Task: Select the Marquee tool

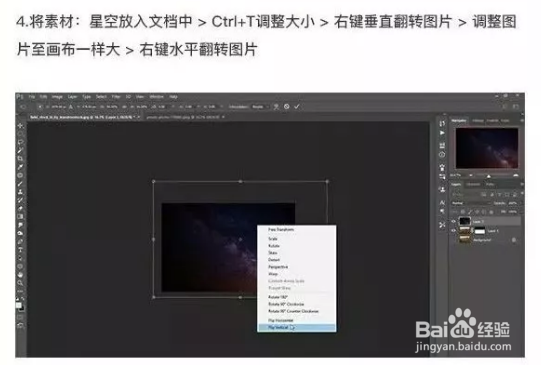Action: click(20, 134)
